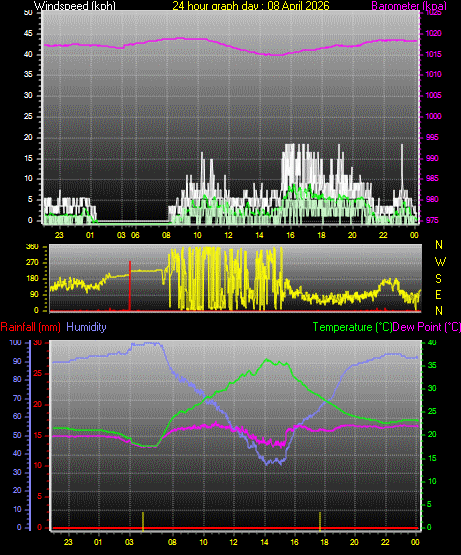
Task: Select the 1005 value on the barometer axis
Action: [x=434, y=96]
